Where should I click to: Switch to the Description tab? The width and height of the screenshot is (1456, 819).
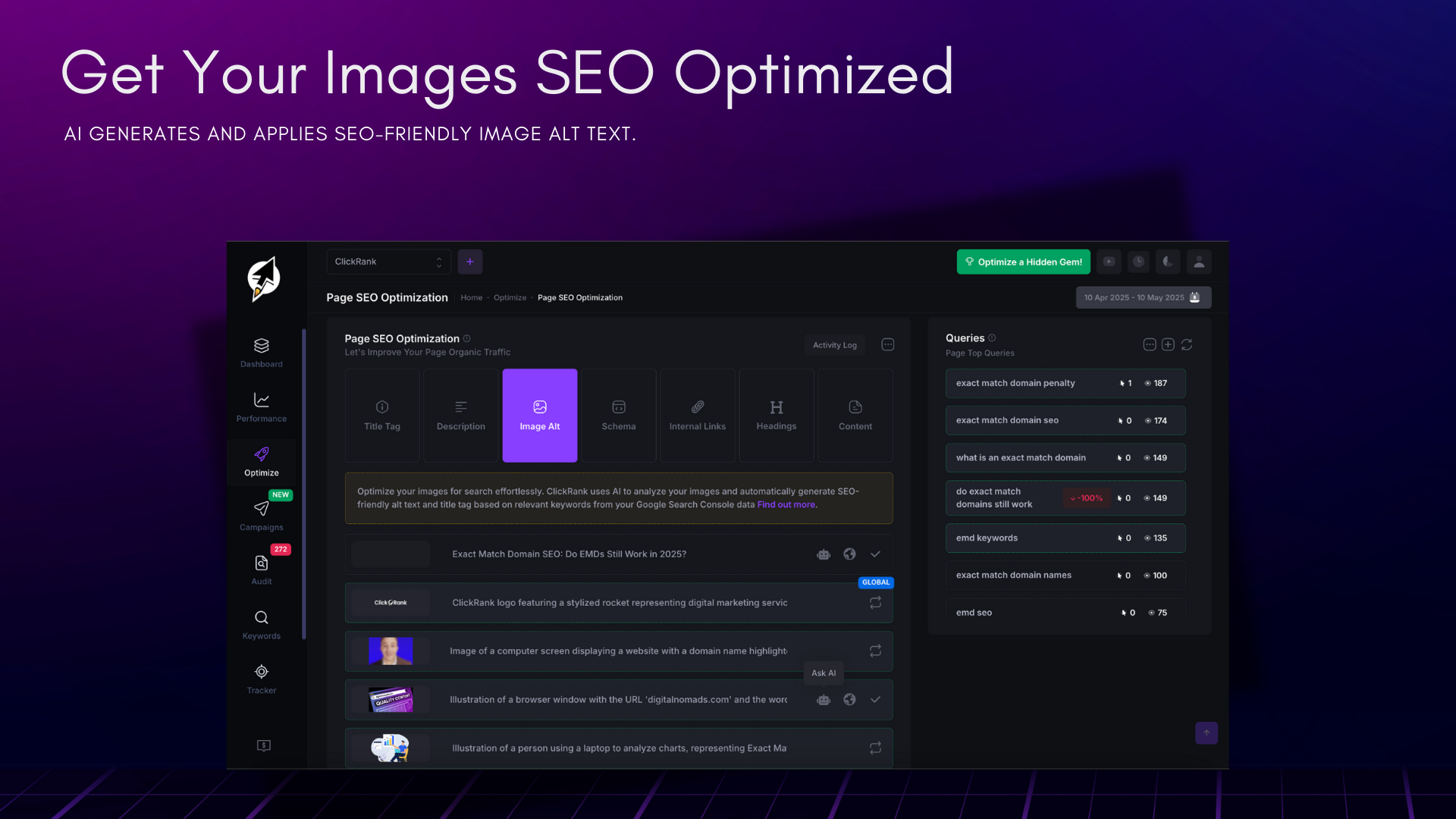pyautogui.click(x=460, y=416)
